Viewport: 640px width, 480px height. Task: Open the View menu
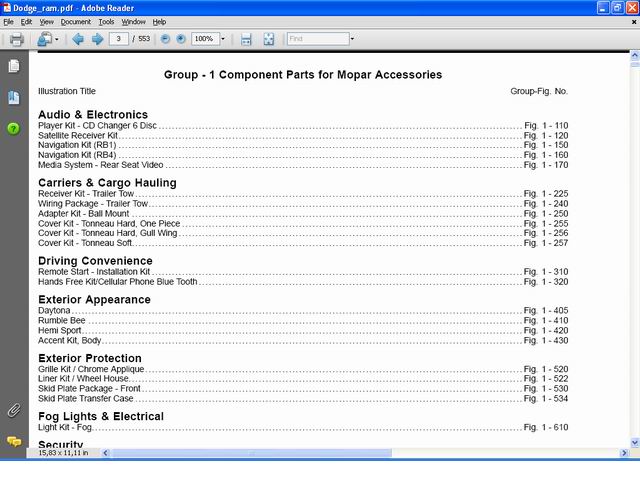point(47,22)
